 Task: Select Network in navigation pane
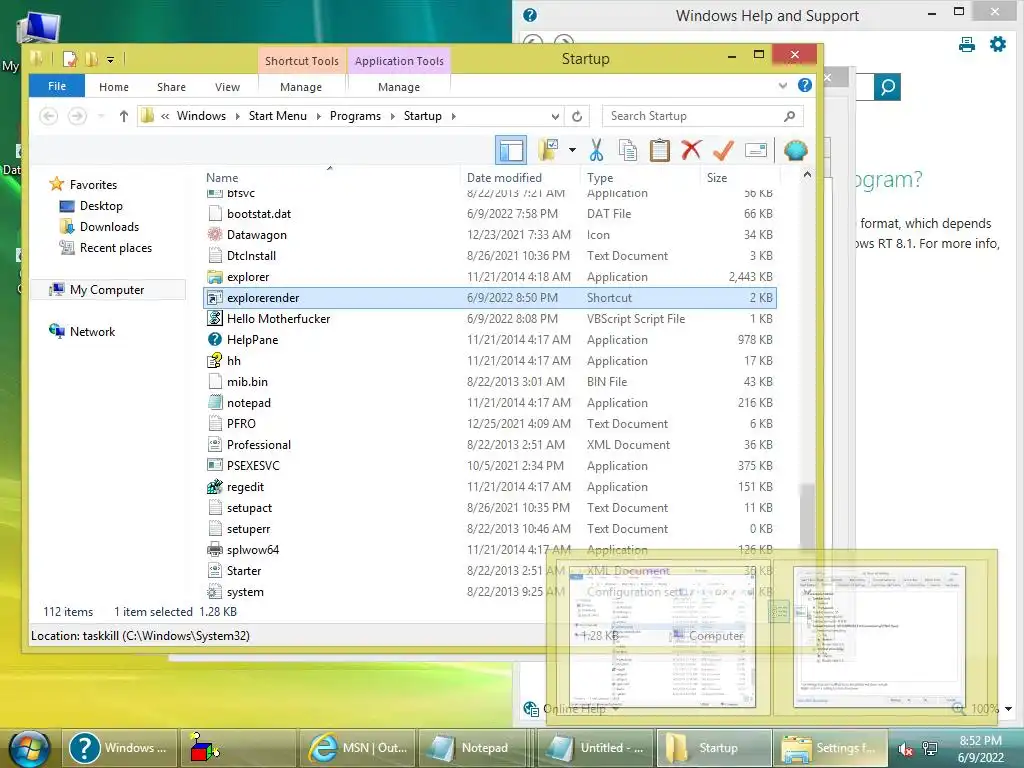[x=92, y=332]
